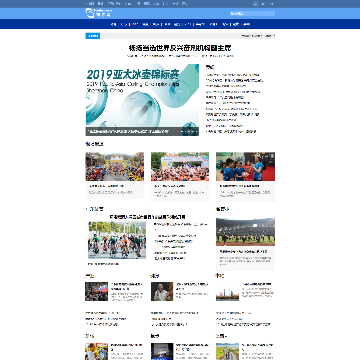Open the crowd-with-flag thumbnail
Screen dimensions: 360x360
[97, 292]
